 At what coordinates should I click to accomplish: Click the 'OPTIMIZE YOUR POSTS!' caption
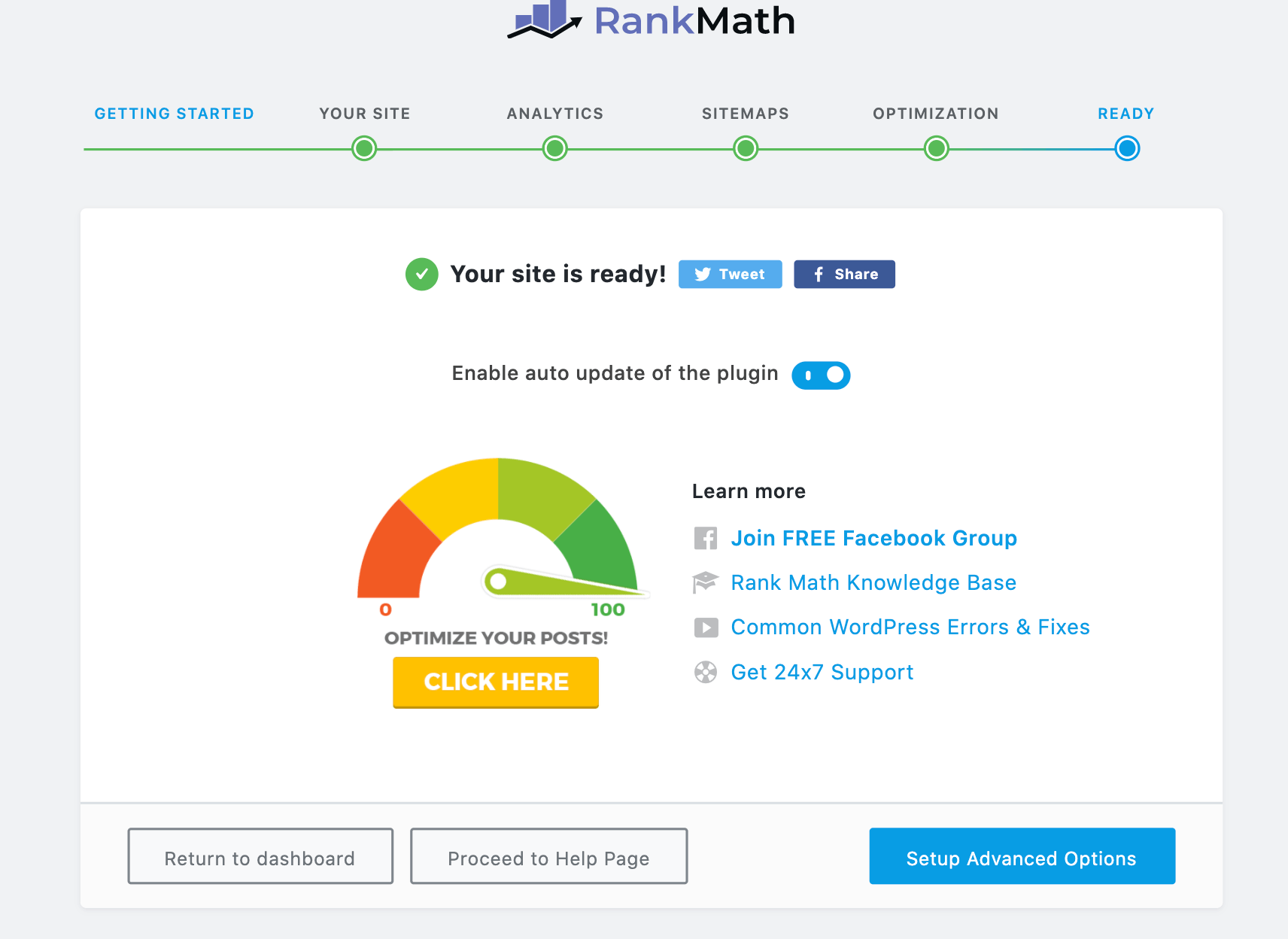tap(496, 638)
